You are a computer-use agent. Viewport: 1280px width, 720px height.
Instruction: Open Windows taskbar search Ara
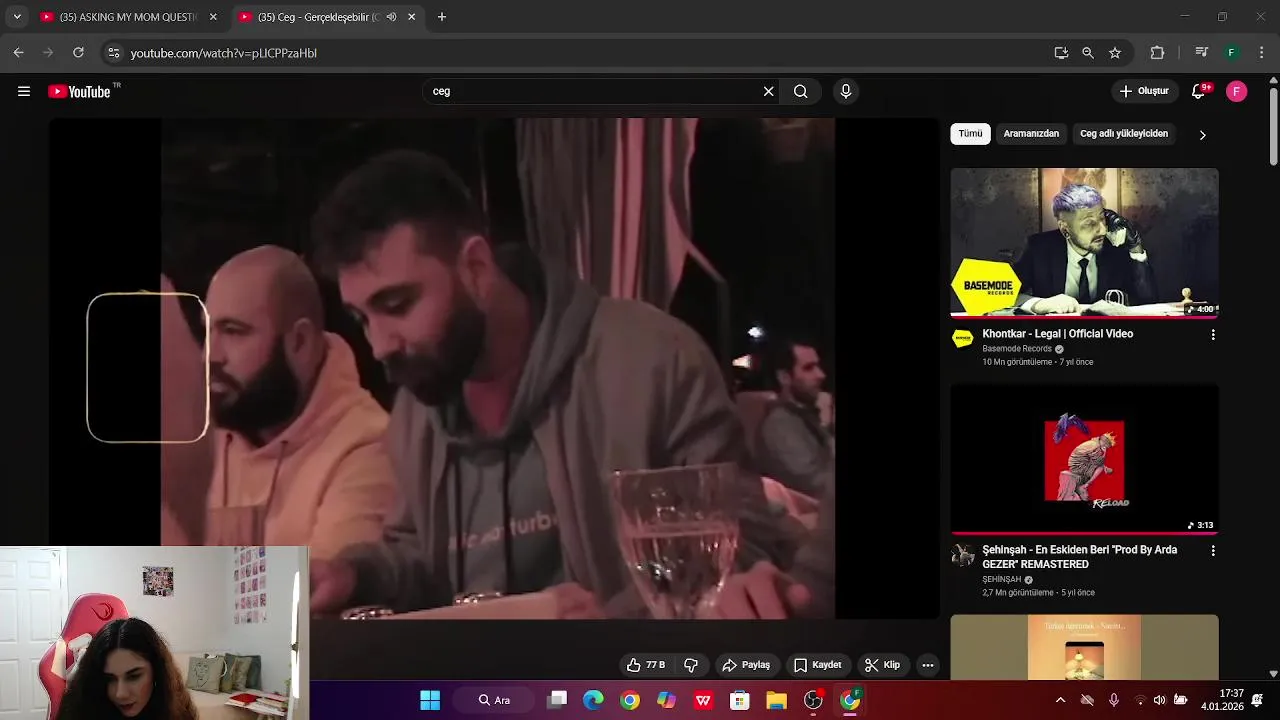point(495,700)
